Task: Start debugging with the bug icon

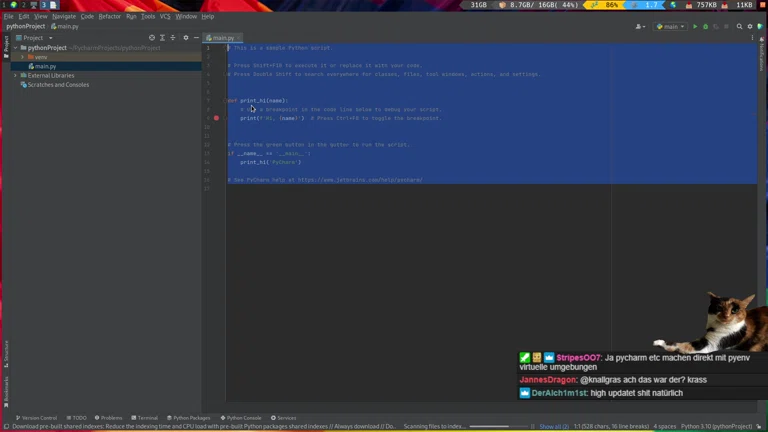Action: (x=705, y=27)
